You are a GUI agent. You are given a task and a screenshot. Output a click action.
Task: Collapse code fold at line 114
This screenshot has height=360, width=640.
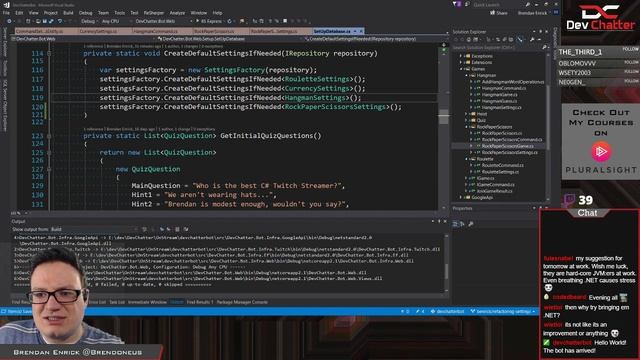tap(49, 53)
